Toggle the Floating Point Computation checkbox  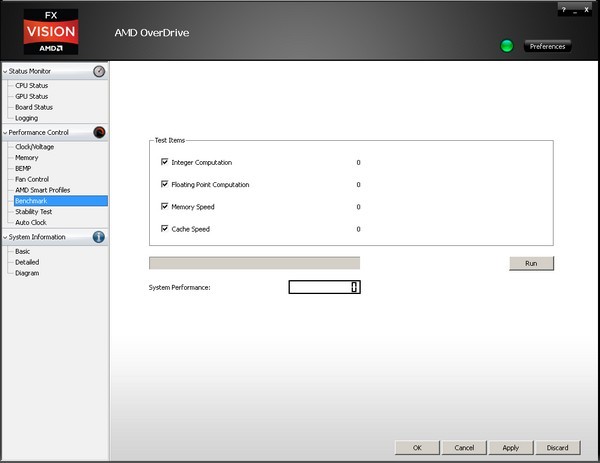[164, 184]
